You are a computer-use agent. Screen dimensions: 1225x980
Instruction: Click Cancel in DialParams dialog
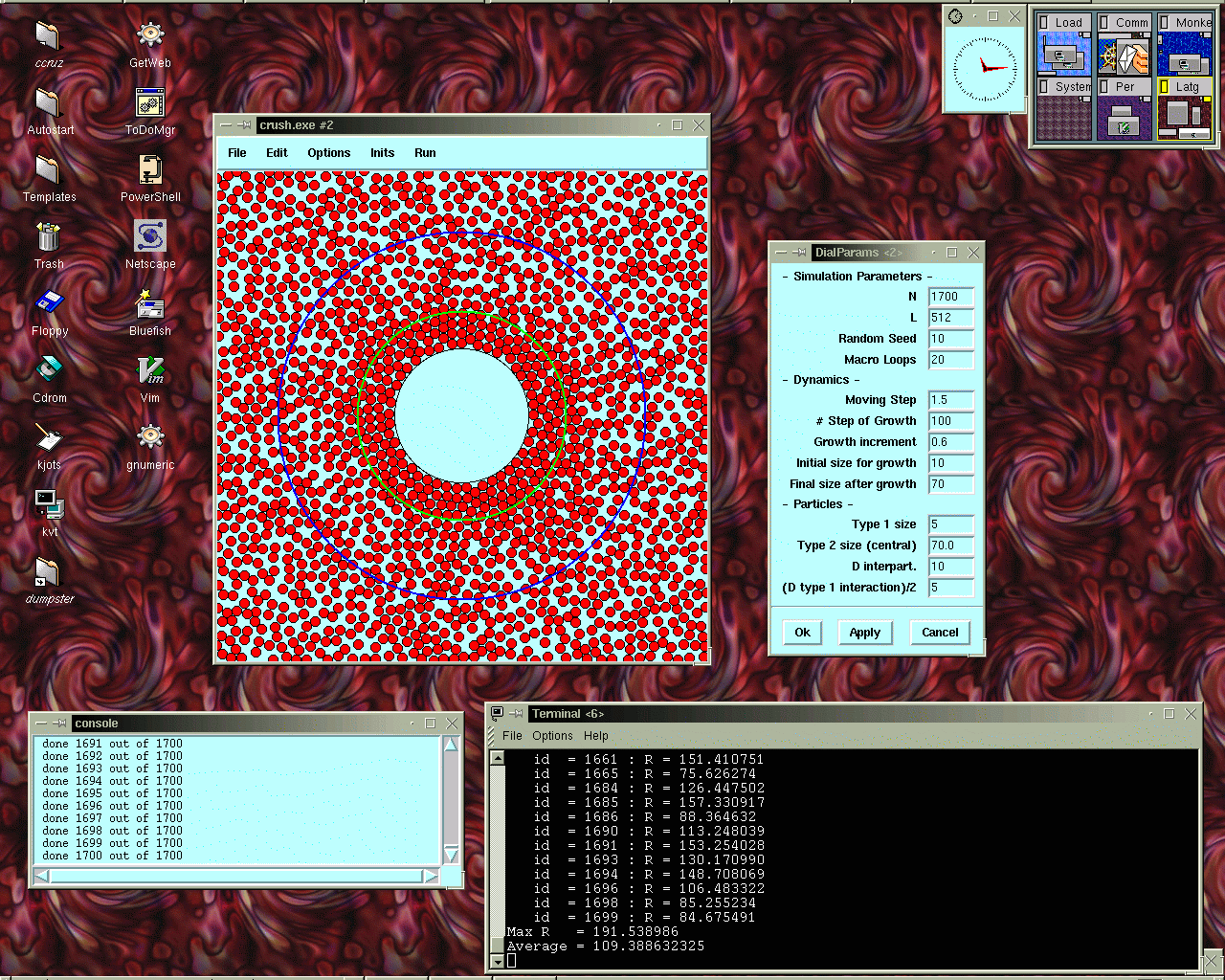tap(940, 633)
